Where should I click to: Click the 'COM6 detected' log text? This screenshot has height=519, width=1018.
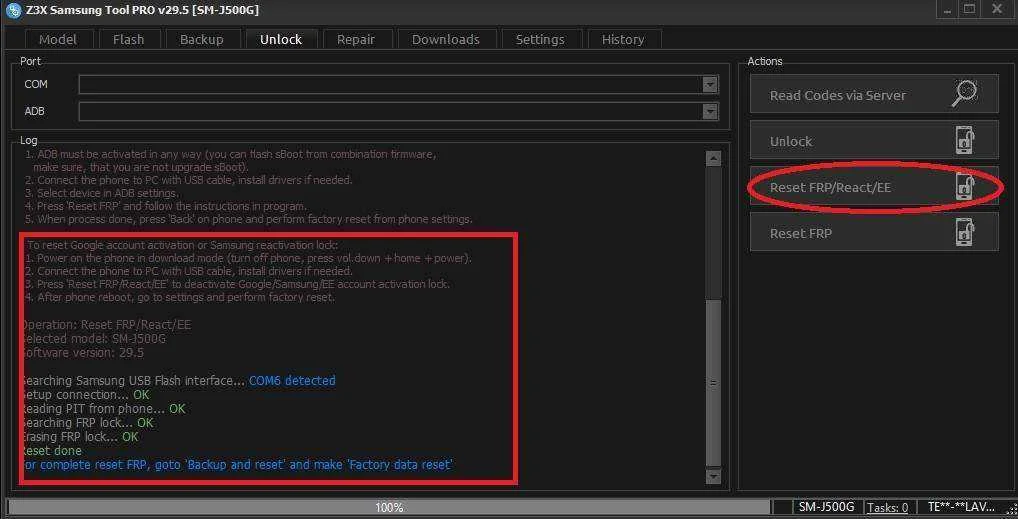[292, 381]
